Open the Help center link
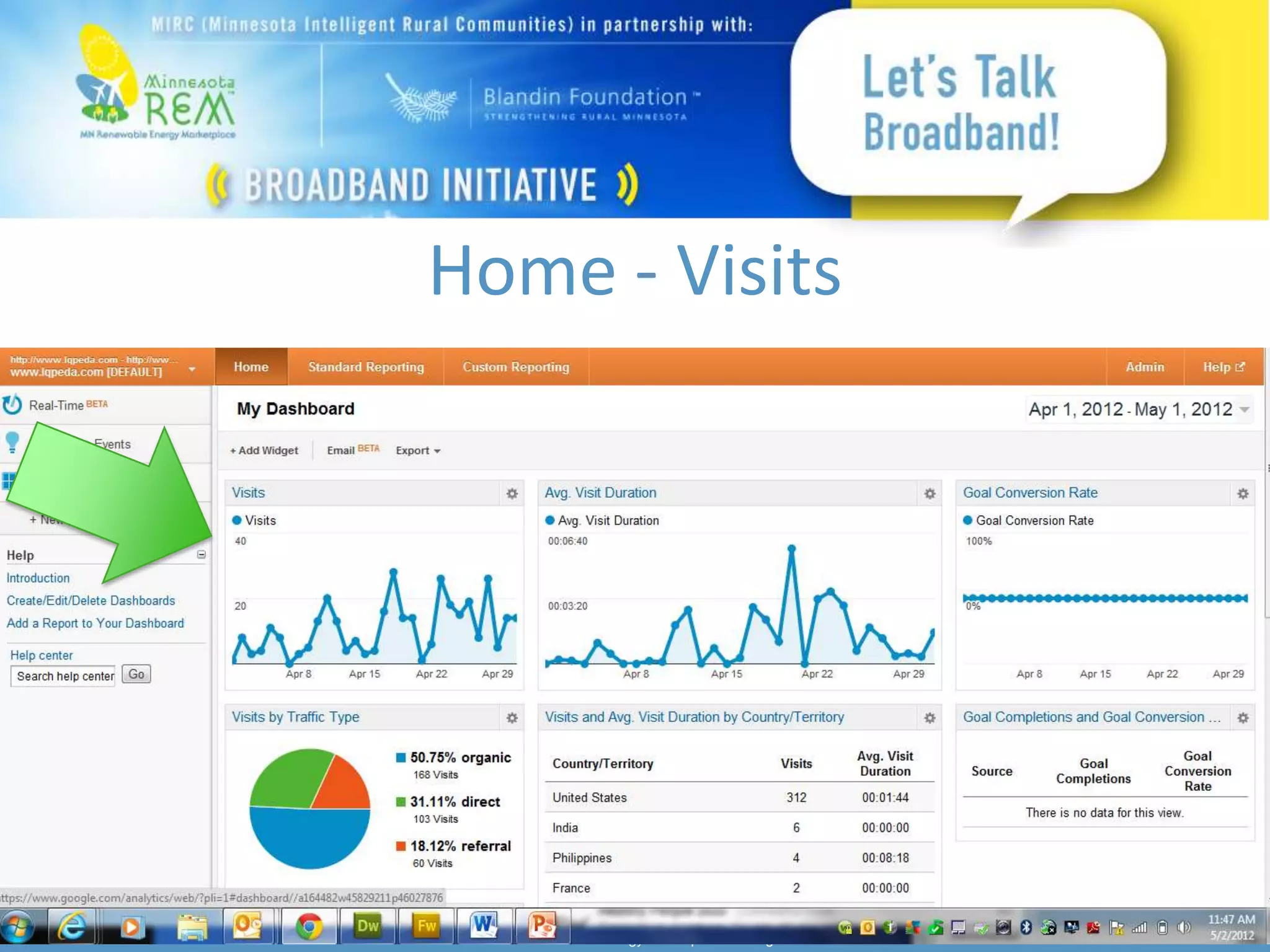Image resolution: width=1270 pixels, height=952 pixels. click(42, 655)
